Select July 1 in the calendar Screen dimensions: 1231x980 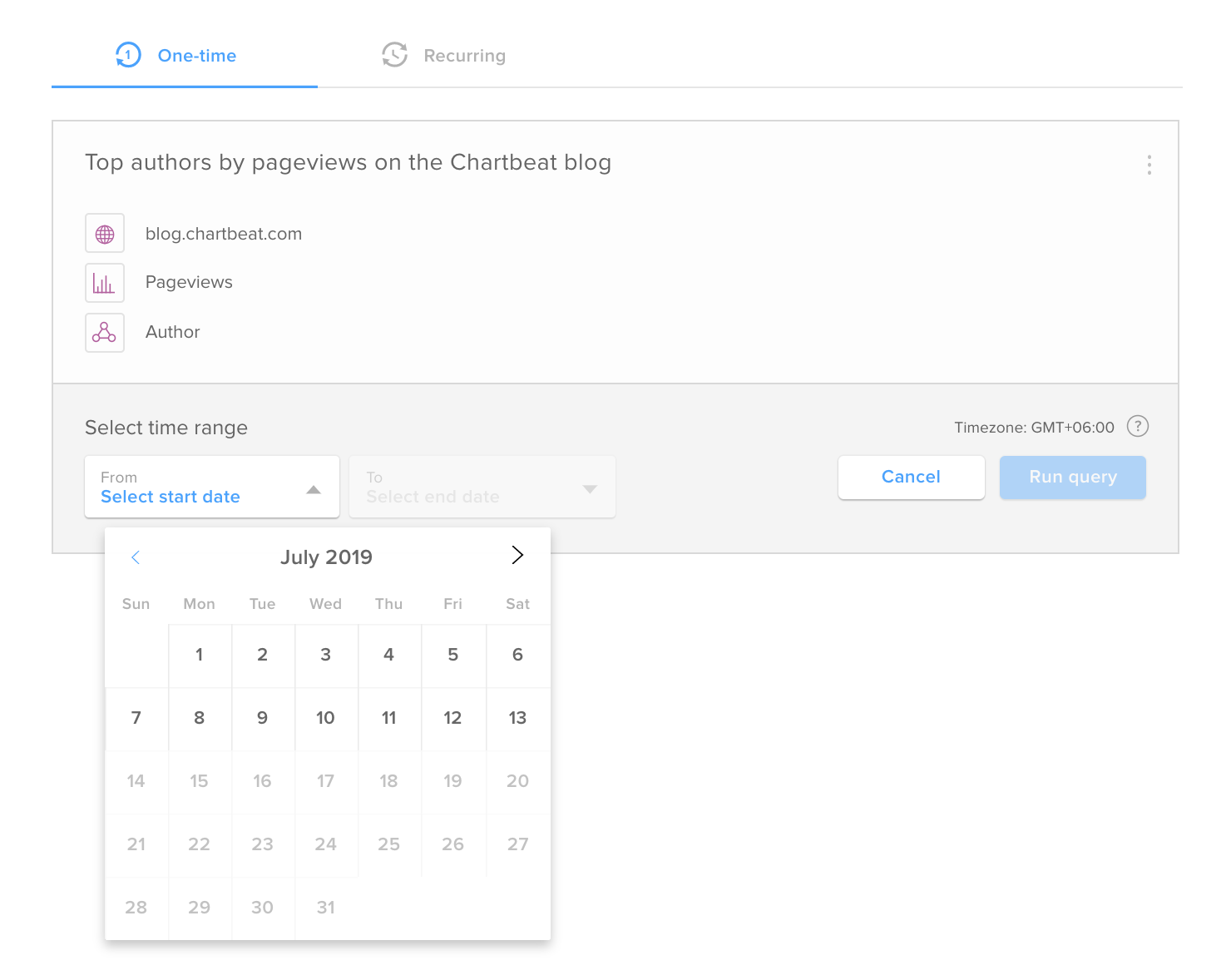pos(200,656)
